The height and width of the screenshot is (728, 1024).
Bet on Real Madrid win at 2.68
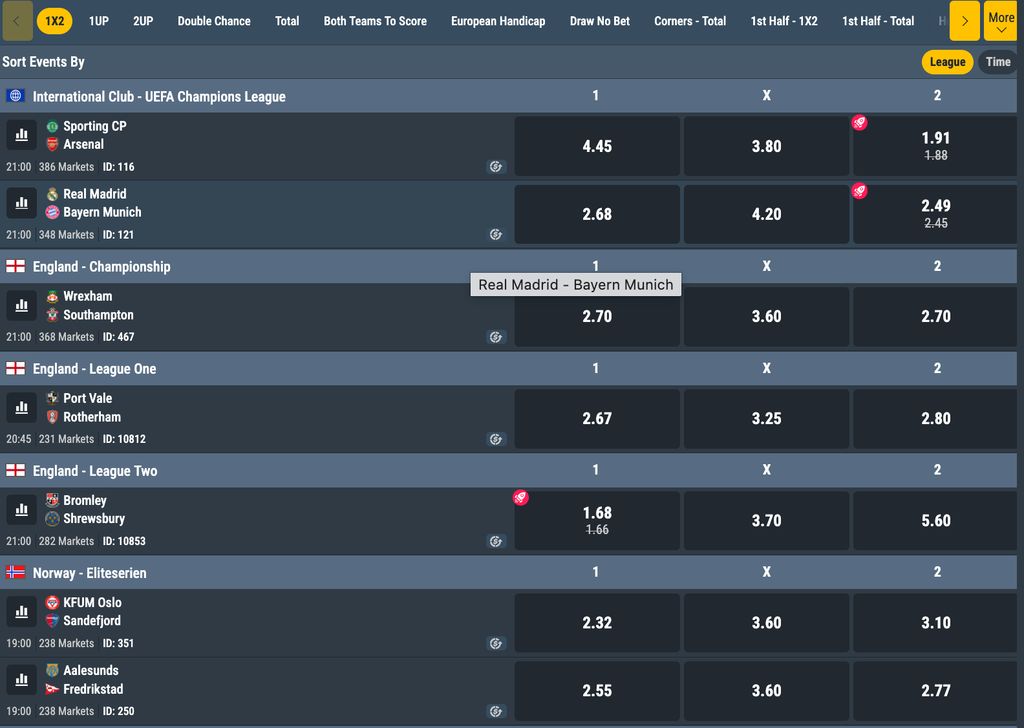click(597, 214)
